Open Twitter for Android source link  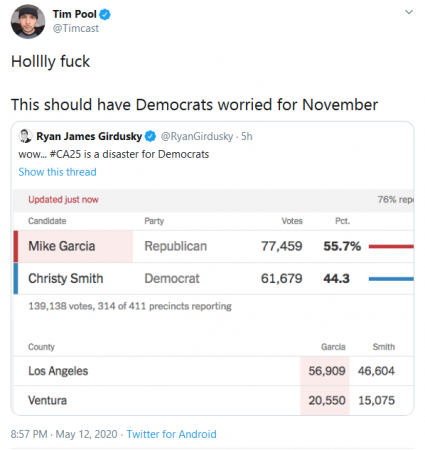171,434
